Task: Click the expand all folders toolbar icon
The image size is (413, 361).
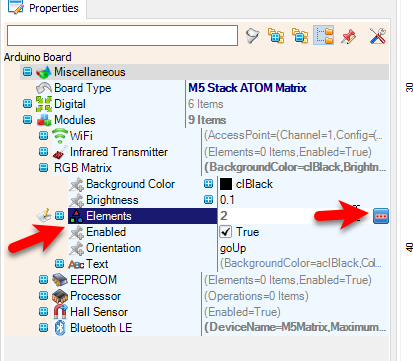Action: 276,36
